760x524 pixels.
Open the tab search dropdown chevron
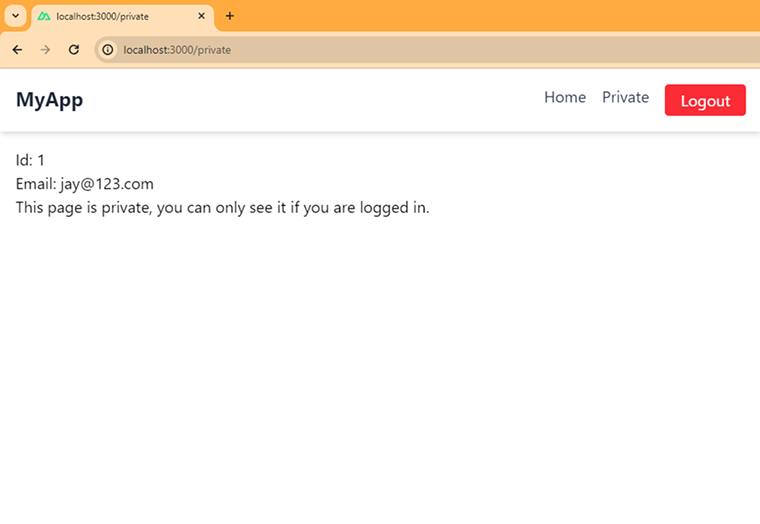pos(16,16)
